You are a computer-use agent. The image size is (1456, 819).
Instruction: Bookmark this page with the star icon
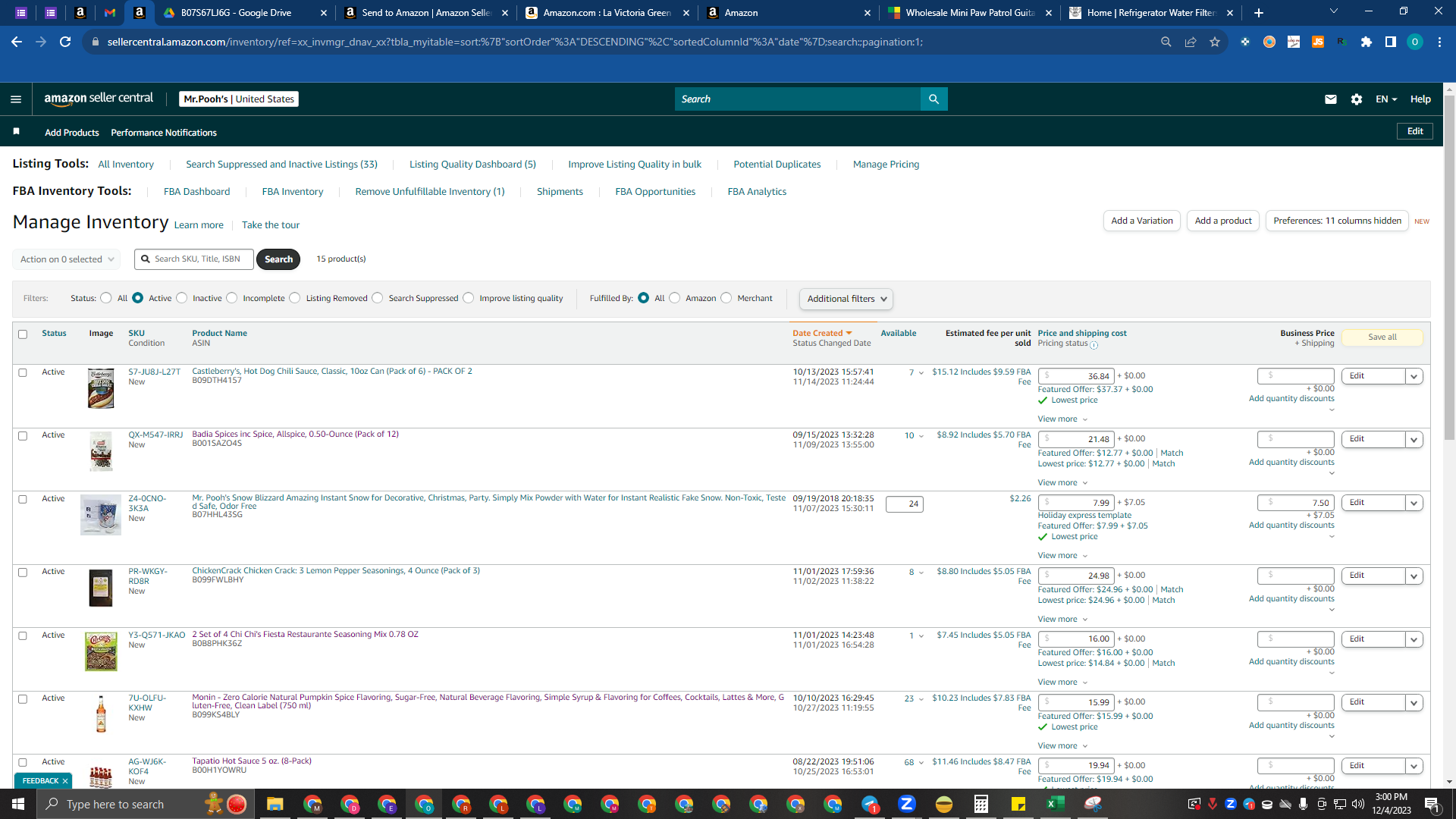click(1215, 42)
